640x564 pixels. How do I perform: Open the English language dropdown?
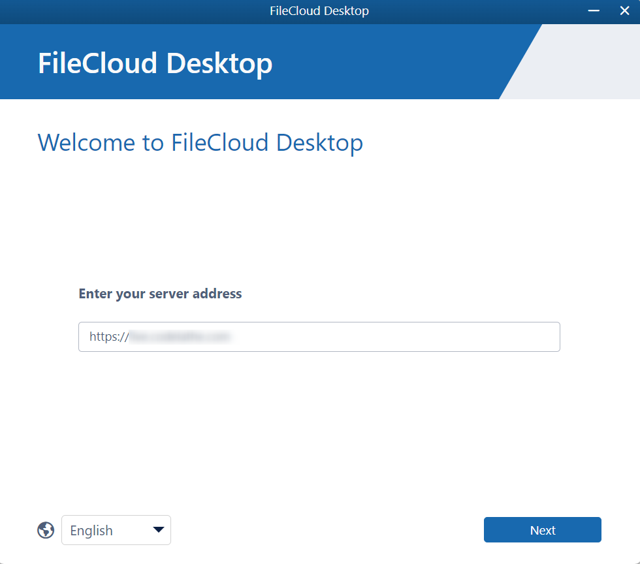116,530
